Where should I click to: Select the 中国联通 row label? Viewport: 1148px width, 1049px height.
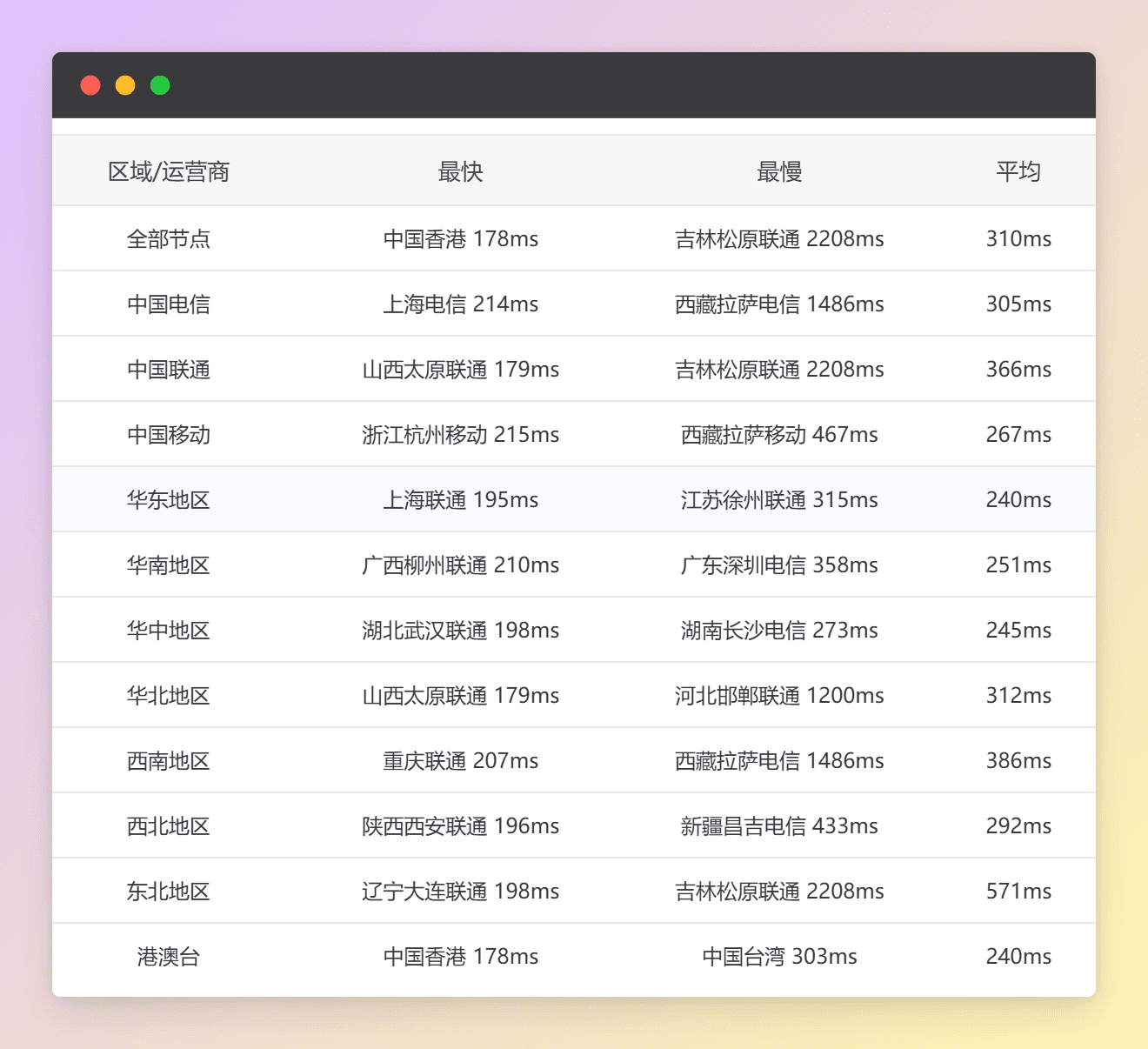pos(169,369)
